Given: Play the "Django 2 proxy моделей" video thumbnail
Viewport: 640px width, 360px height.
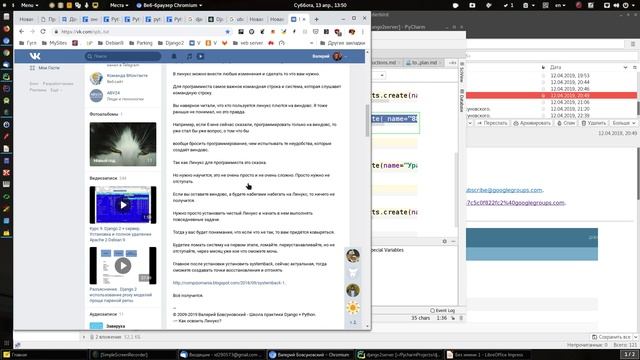Looking at the screenshot, I should (x=123, y=266).
